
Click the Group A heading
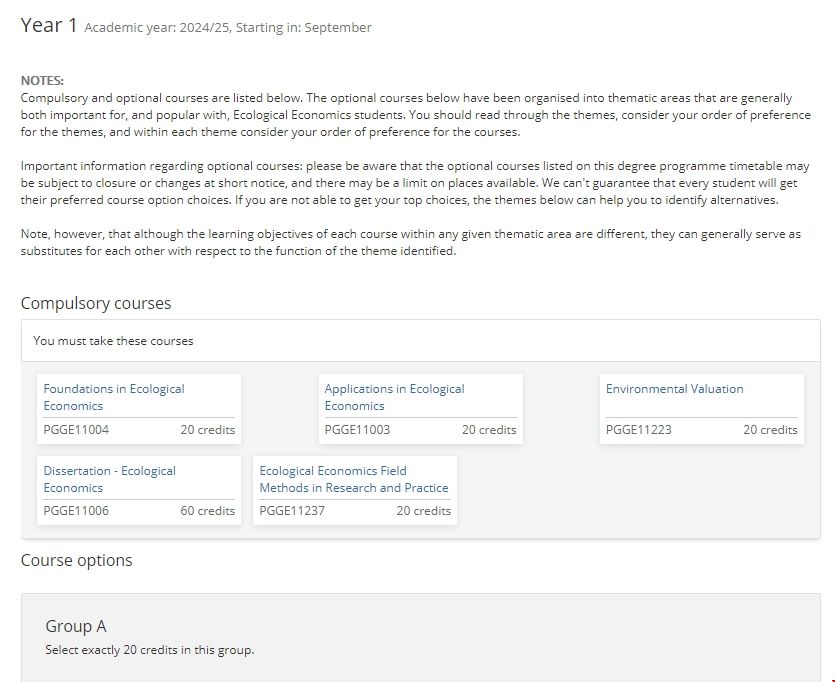tap(75, 626)
